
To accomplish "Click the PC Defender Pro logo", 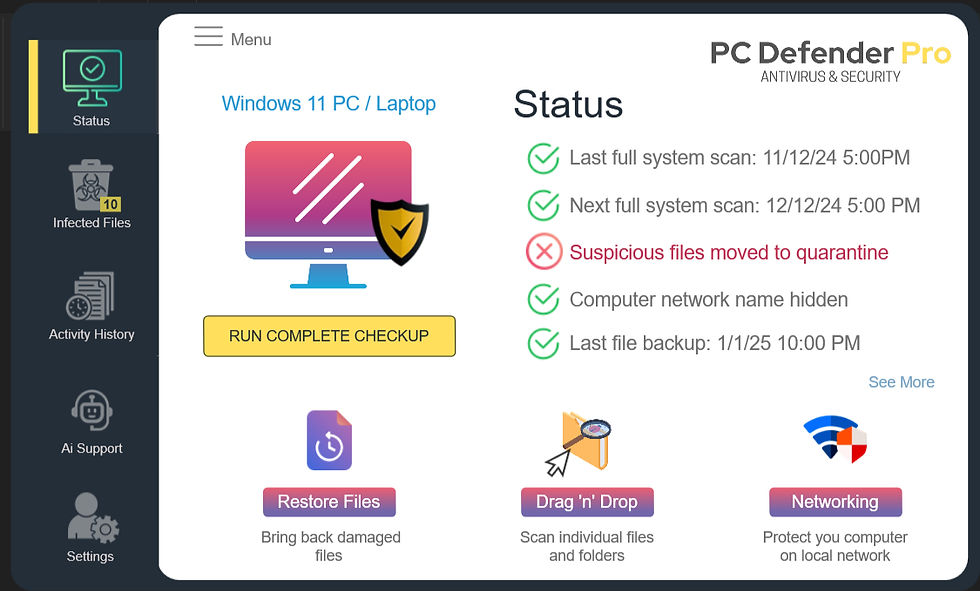I will [831, 55].
